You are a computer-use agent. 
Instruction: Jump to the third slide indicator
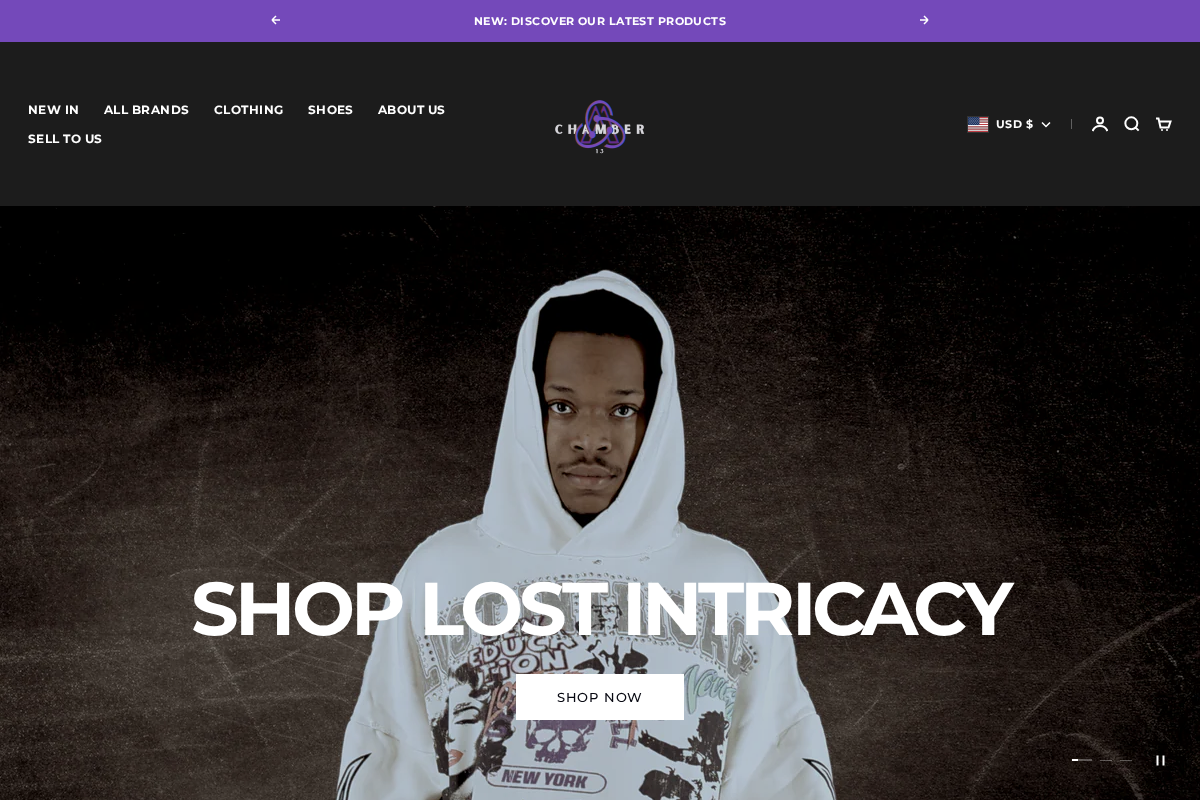[x=1126, y=760]
